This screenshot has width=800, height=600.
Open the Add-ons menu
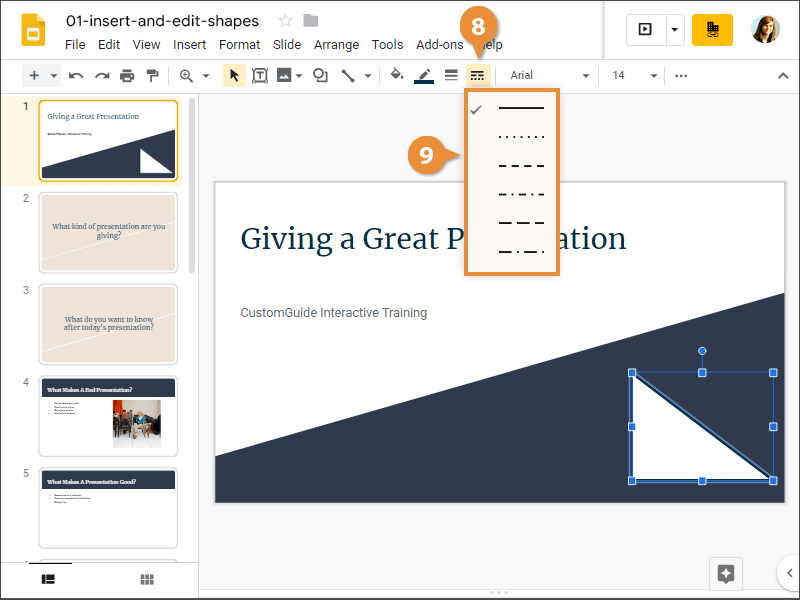[439, 45]
